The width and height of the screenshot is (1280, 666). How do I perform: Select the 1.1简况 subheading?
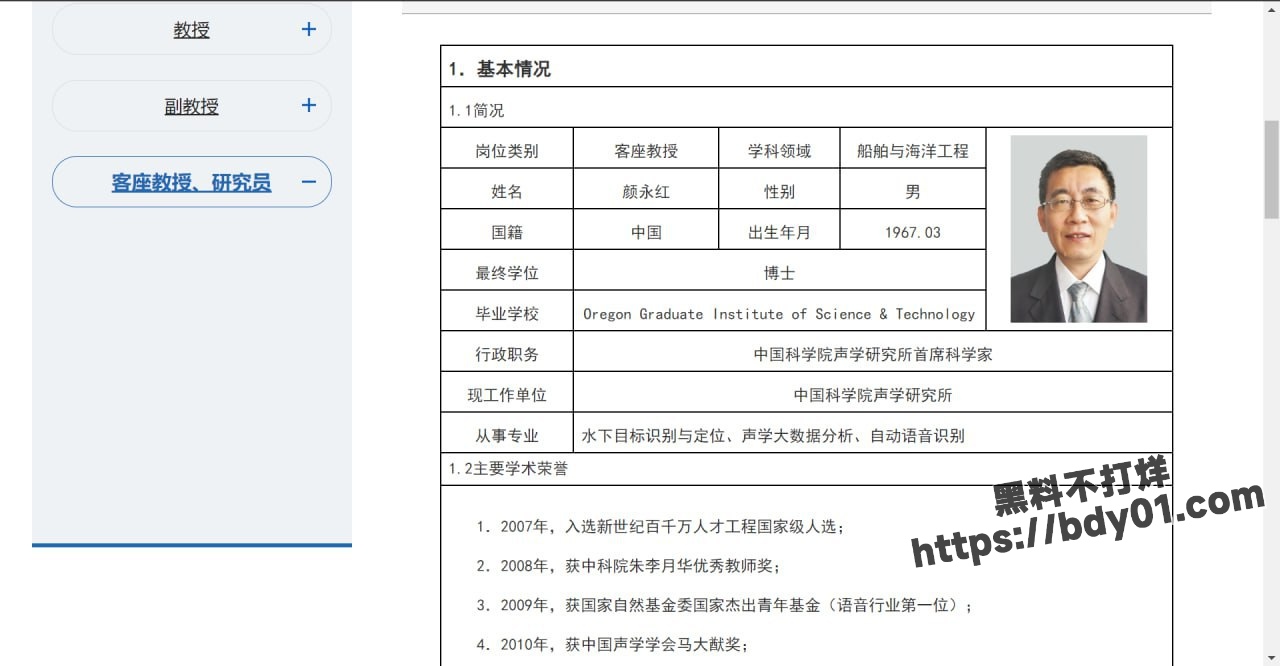[x=476, y=110]
